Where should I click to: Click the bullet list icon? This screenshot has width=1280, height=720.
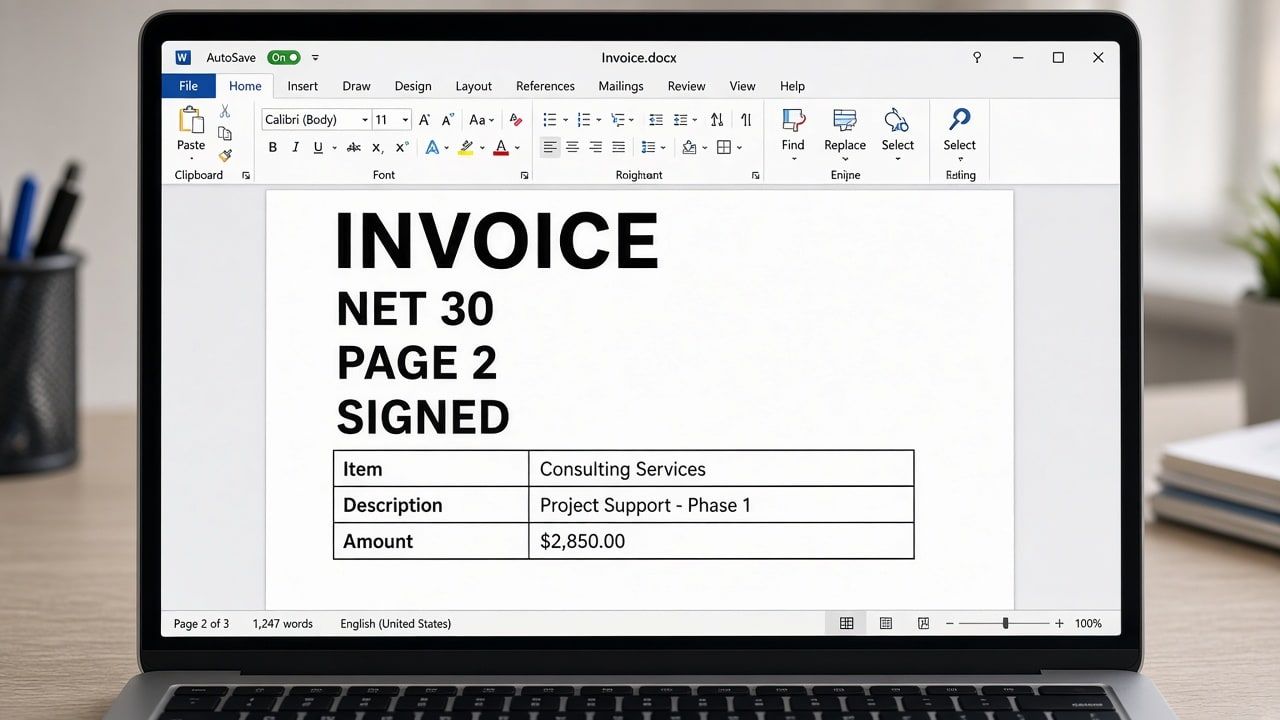(x=549, y=120)
